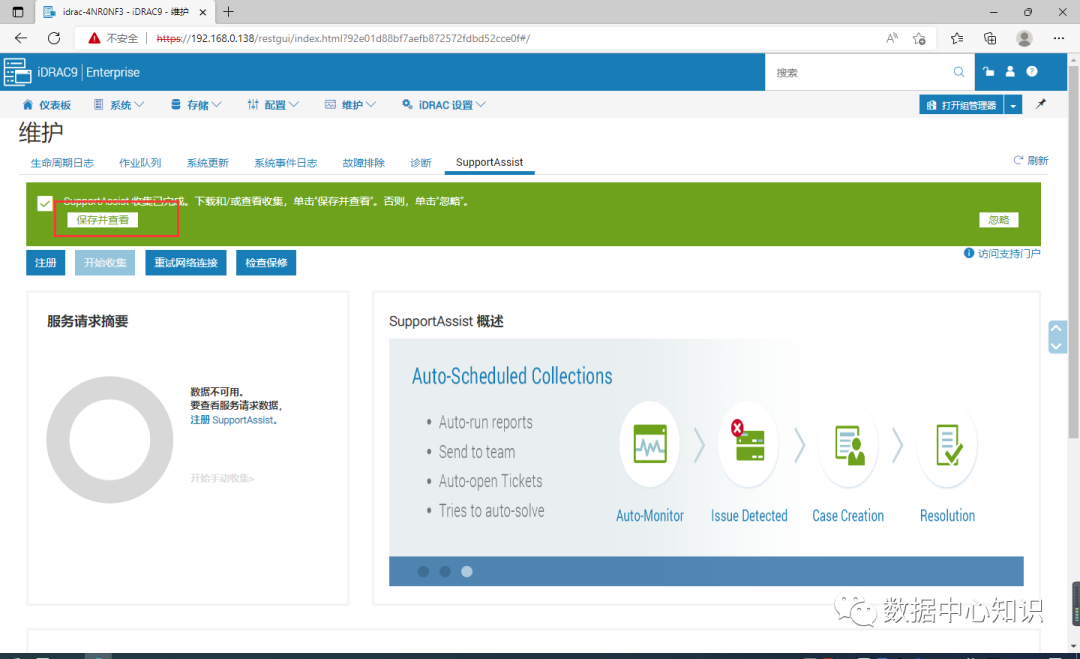
Task: Close the idrac-4NR0NF3 browser tab
Action: [202, 12]
